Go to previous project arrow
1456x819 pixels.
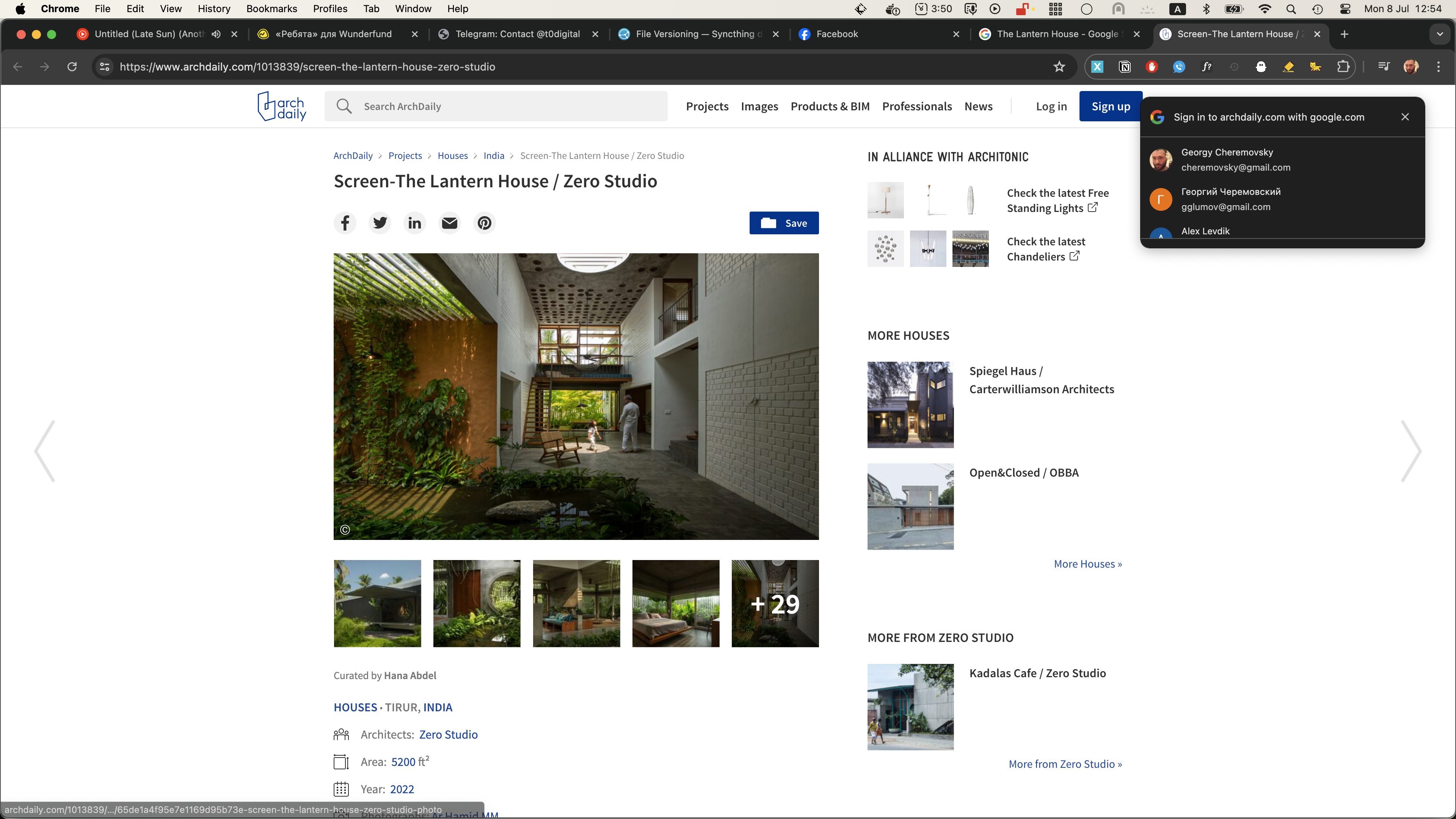45,451
